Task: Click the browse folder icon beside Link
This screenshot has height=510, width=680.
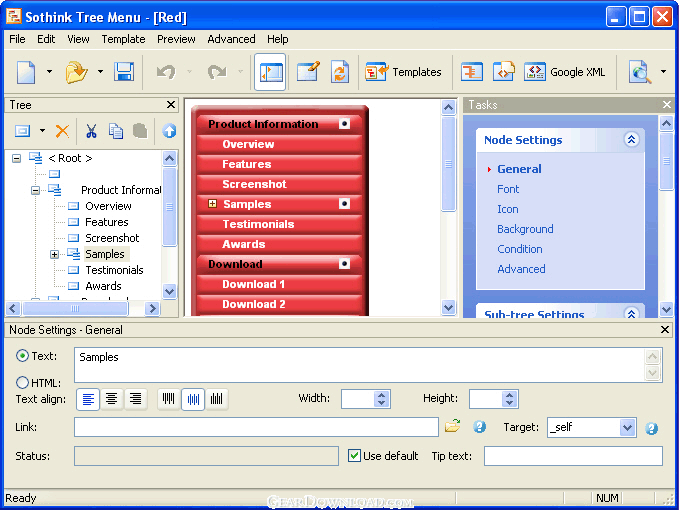Action: coord(452,427)
